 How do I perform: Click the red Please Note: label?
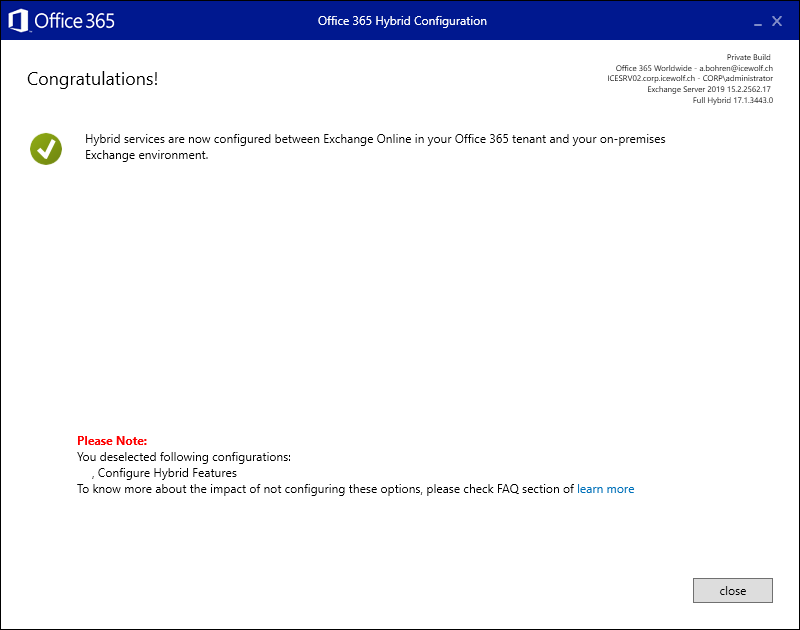point(112,441)
